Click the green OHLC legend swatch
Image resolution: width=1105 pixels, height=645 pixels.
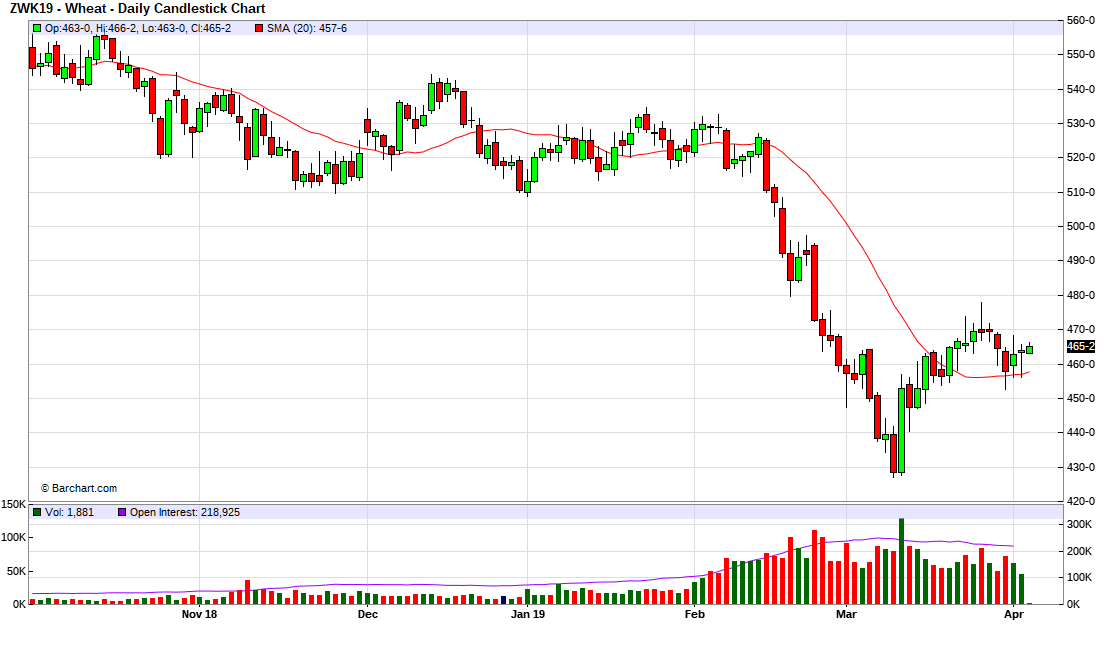(x=37, y=28)
